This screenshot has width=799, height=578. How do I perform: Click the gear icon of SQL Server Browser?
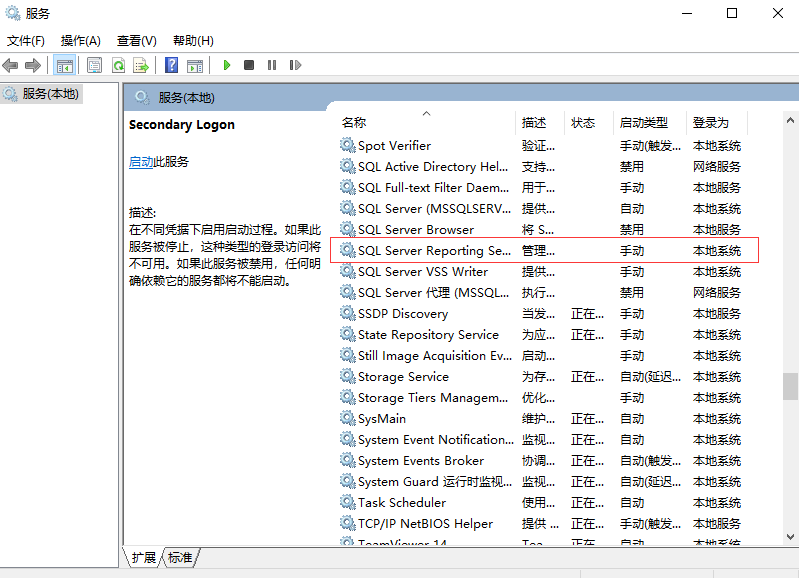click(x=348, y=229)
